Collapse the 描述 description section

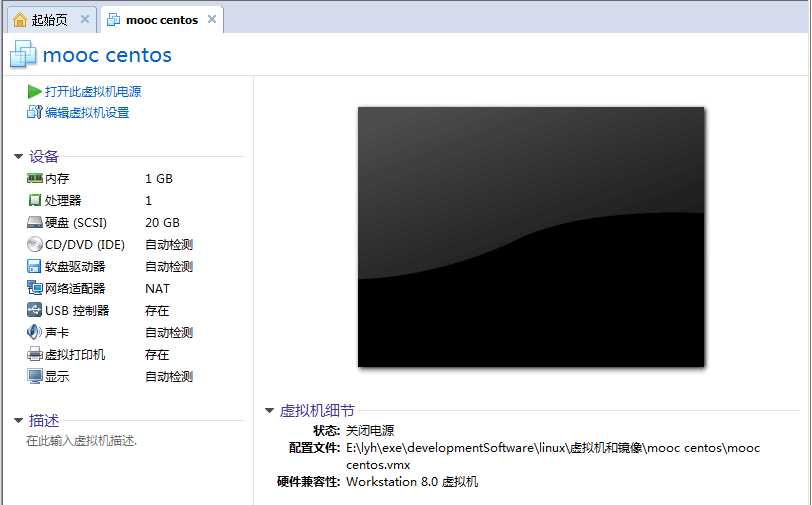(19, 420)
